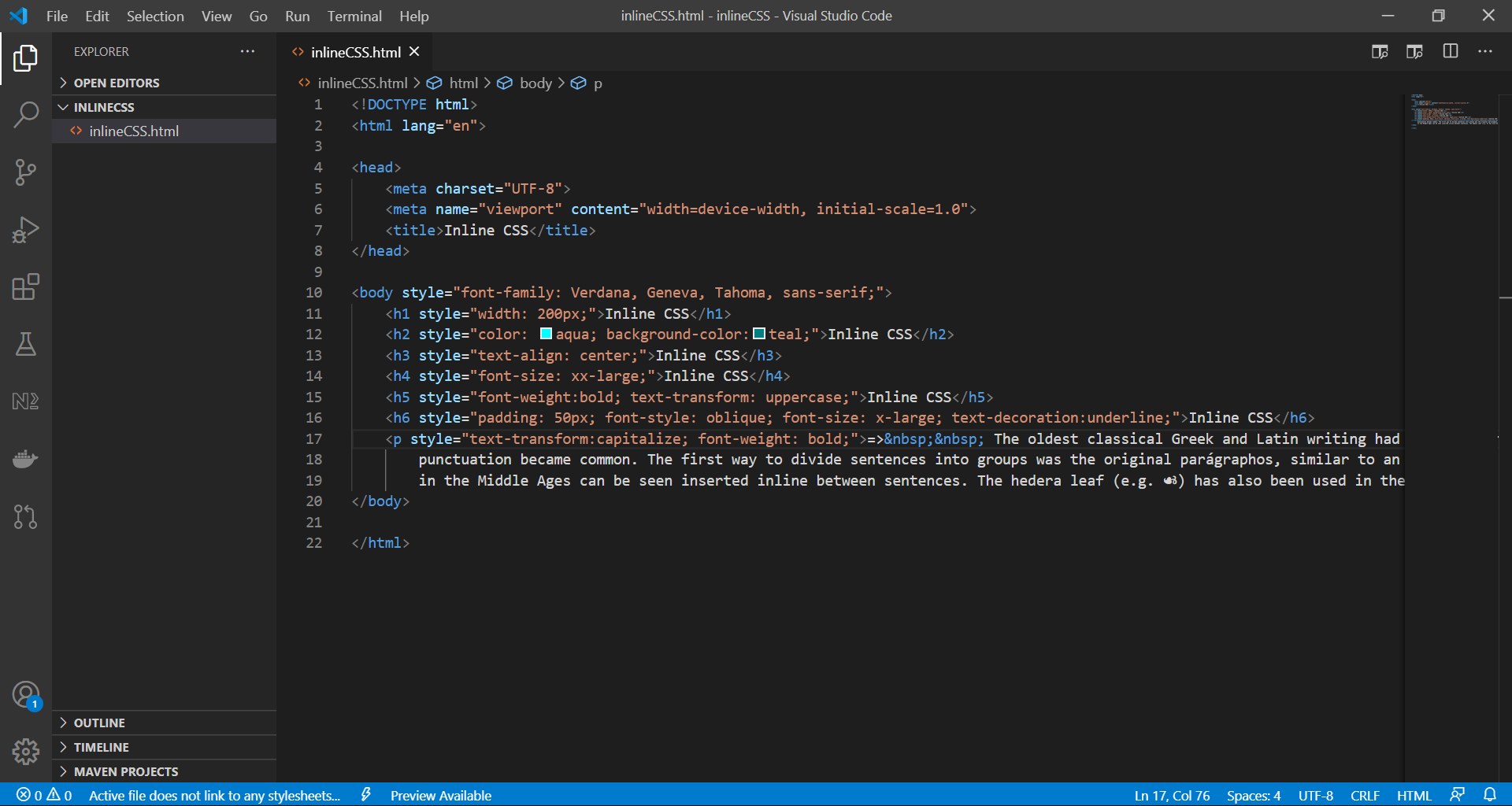The height and width of the screenshot is (806, 1512).
Task: Open the Extensions view
Action: coord(26,287)
